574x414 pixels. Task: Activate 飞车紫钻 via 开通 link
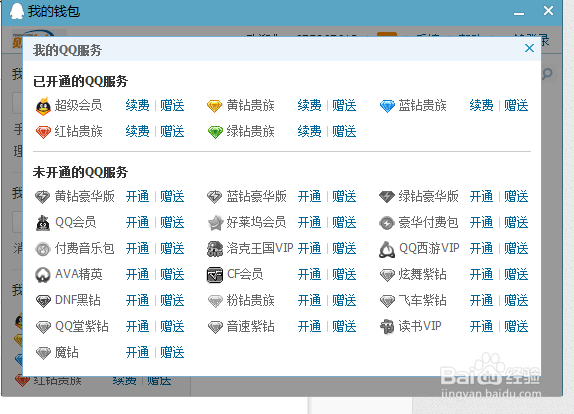pos(482,301)
